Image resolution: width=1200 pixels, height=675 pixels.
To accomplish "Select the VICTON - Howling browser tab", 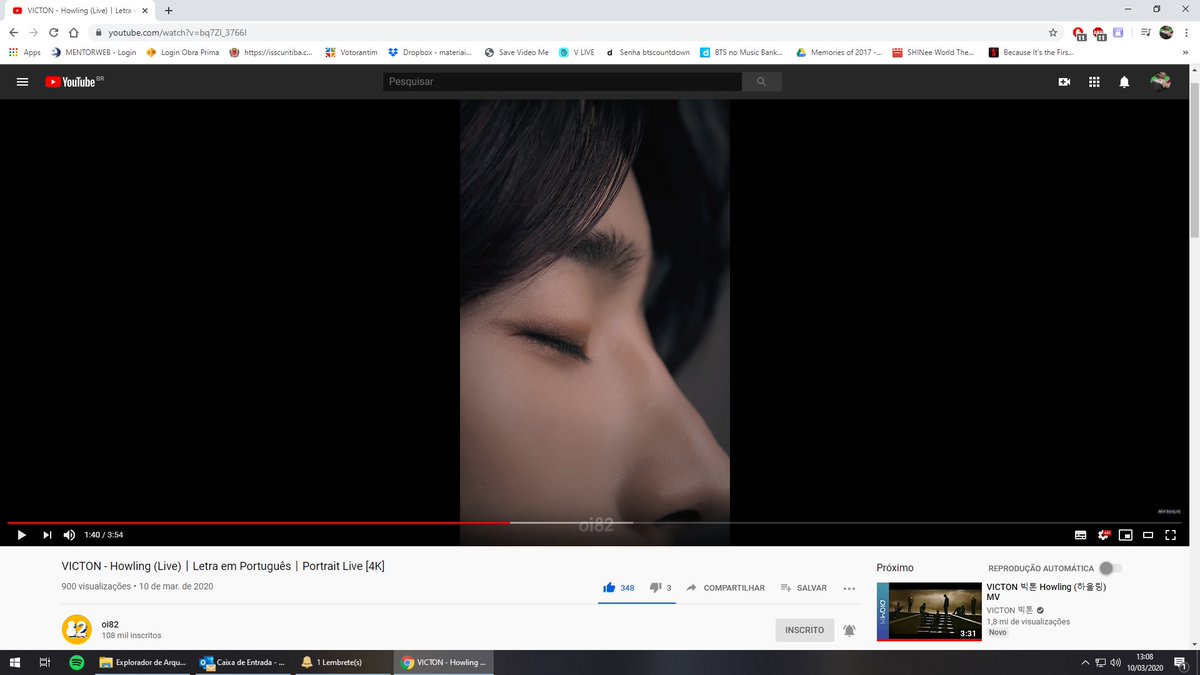I will click(80, 10).
